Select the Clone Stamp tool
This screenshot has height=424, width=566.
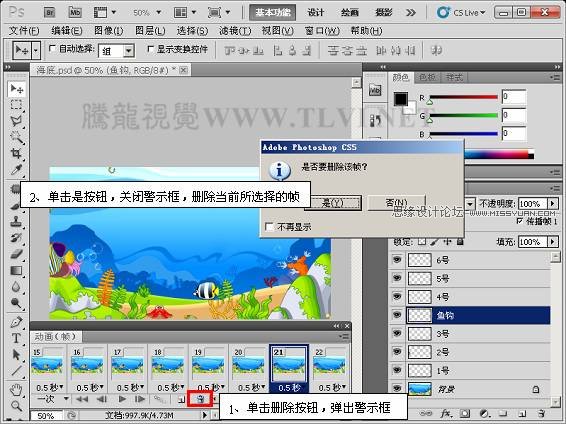[x=16, y=222]
